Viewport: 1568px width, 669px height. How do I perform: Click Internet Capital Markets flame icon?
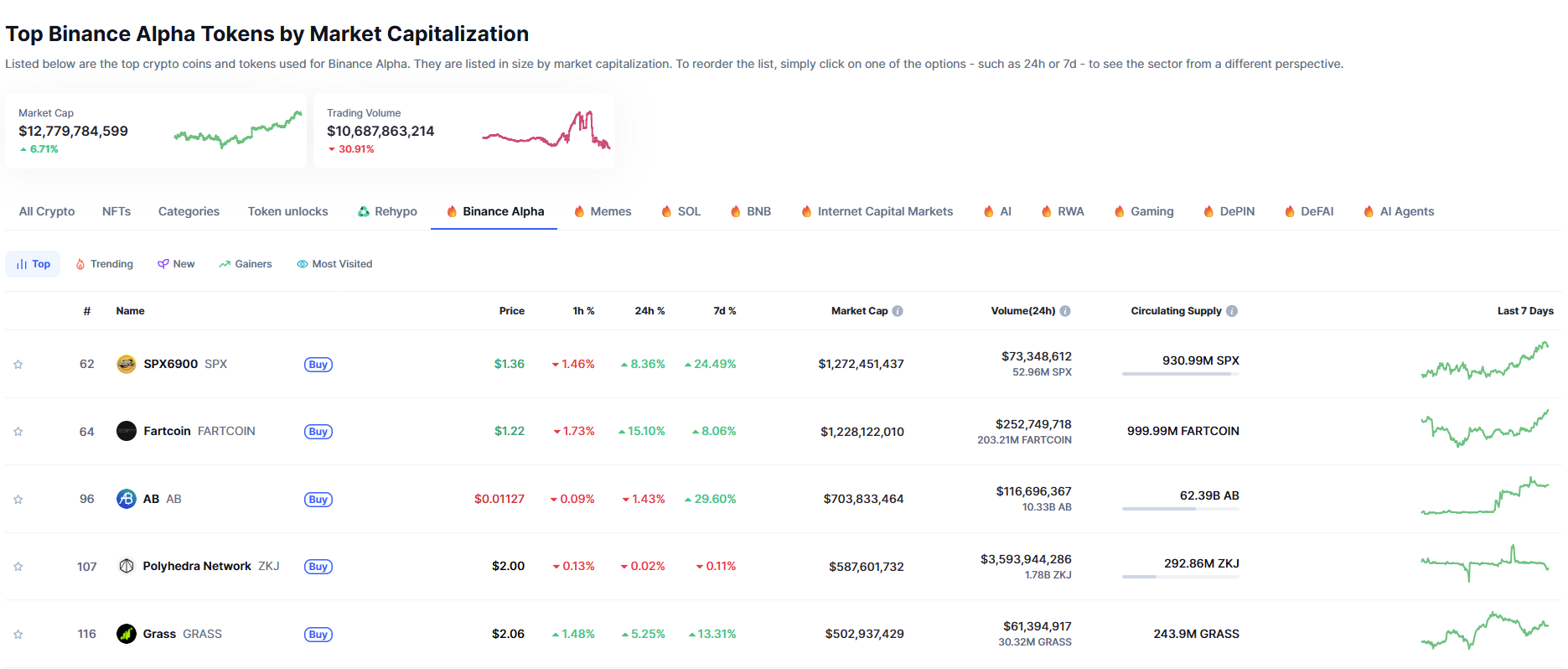point(806,211)
